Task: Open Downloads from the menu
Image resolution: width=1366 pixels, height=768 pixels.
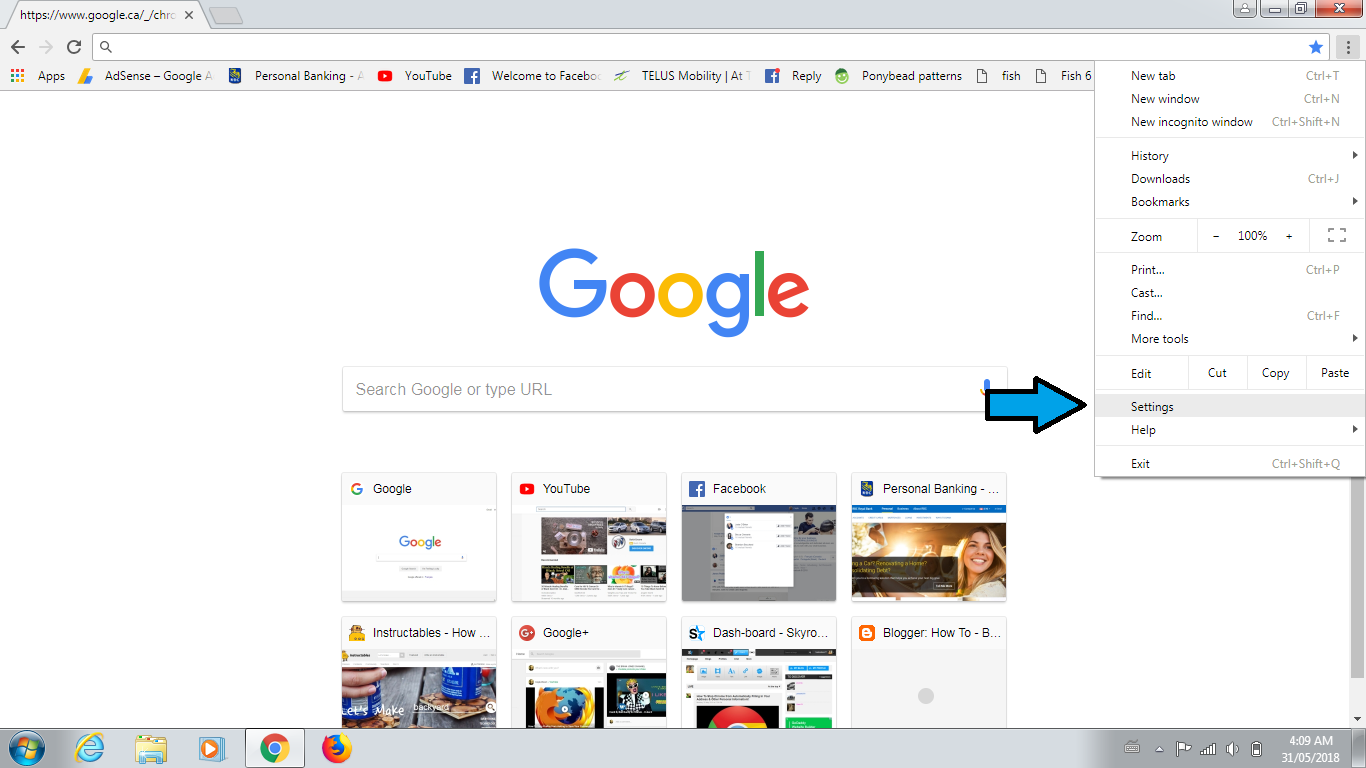Action: 1230,179
